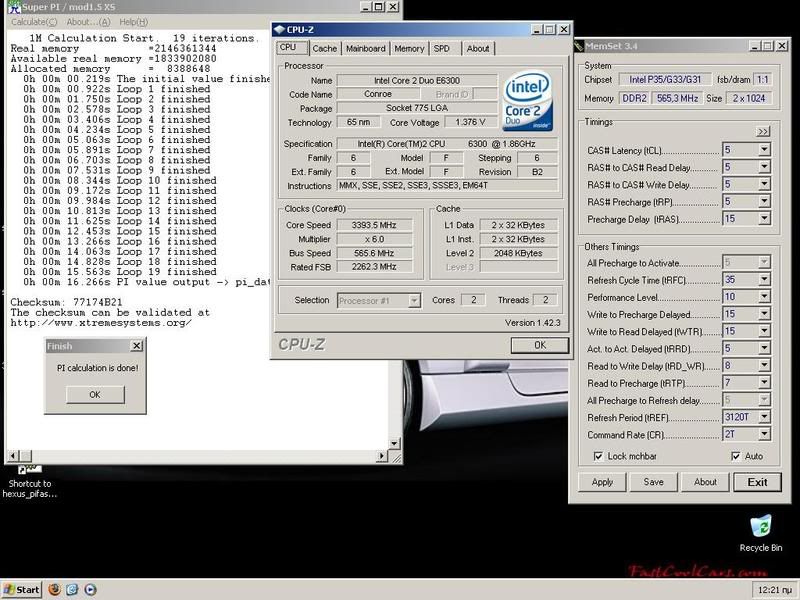The width and height of the screenshot is (800, 600).
Task: Click the Super PI title bar icon
Action: [x=14, y=7]
